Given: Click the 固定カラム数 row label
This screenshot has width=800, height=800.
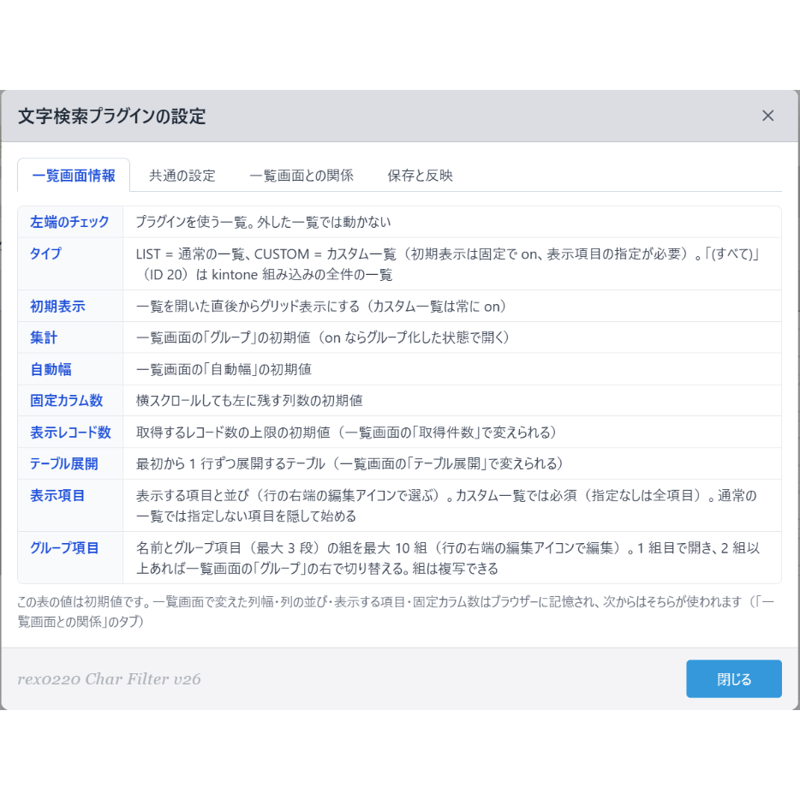Looking at the screenshot, I should [66, 401].
